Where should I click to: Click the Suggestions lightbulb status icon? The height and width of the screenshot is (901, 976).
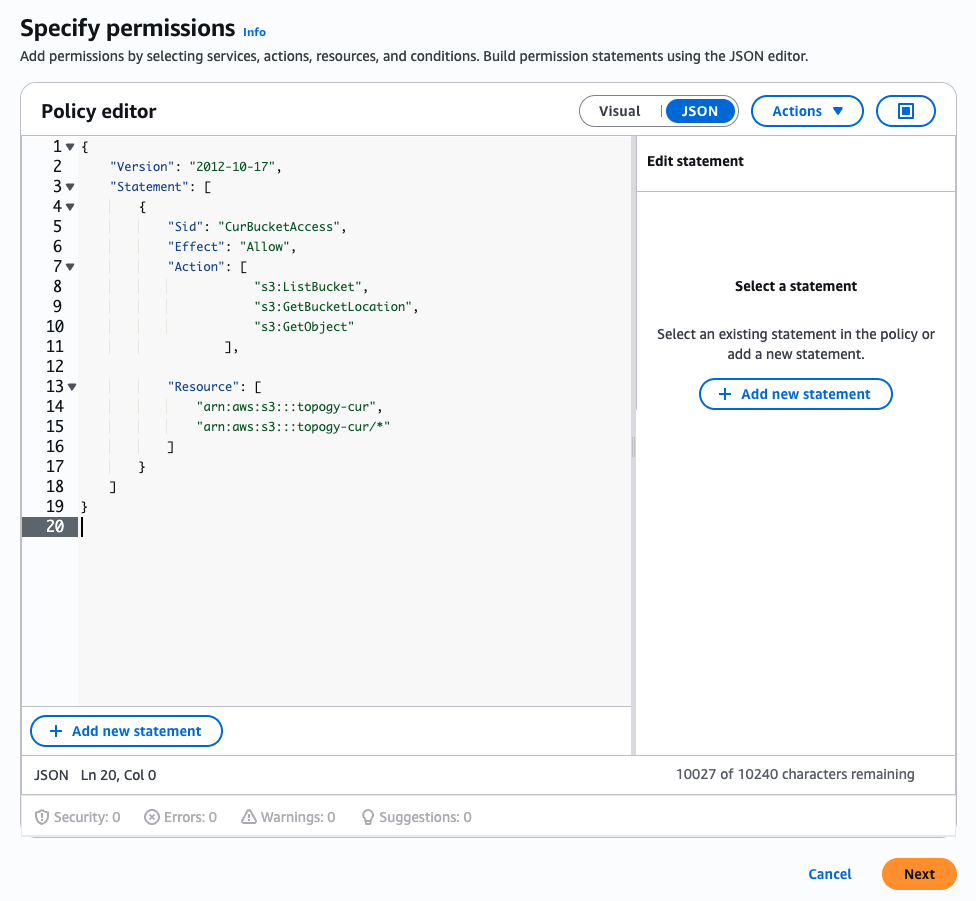pyautogui.click(x=368, y=817)
